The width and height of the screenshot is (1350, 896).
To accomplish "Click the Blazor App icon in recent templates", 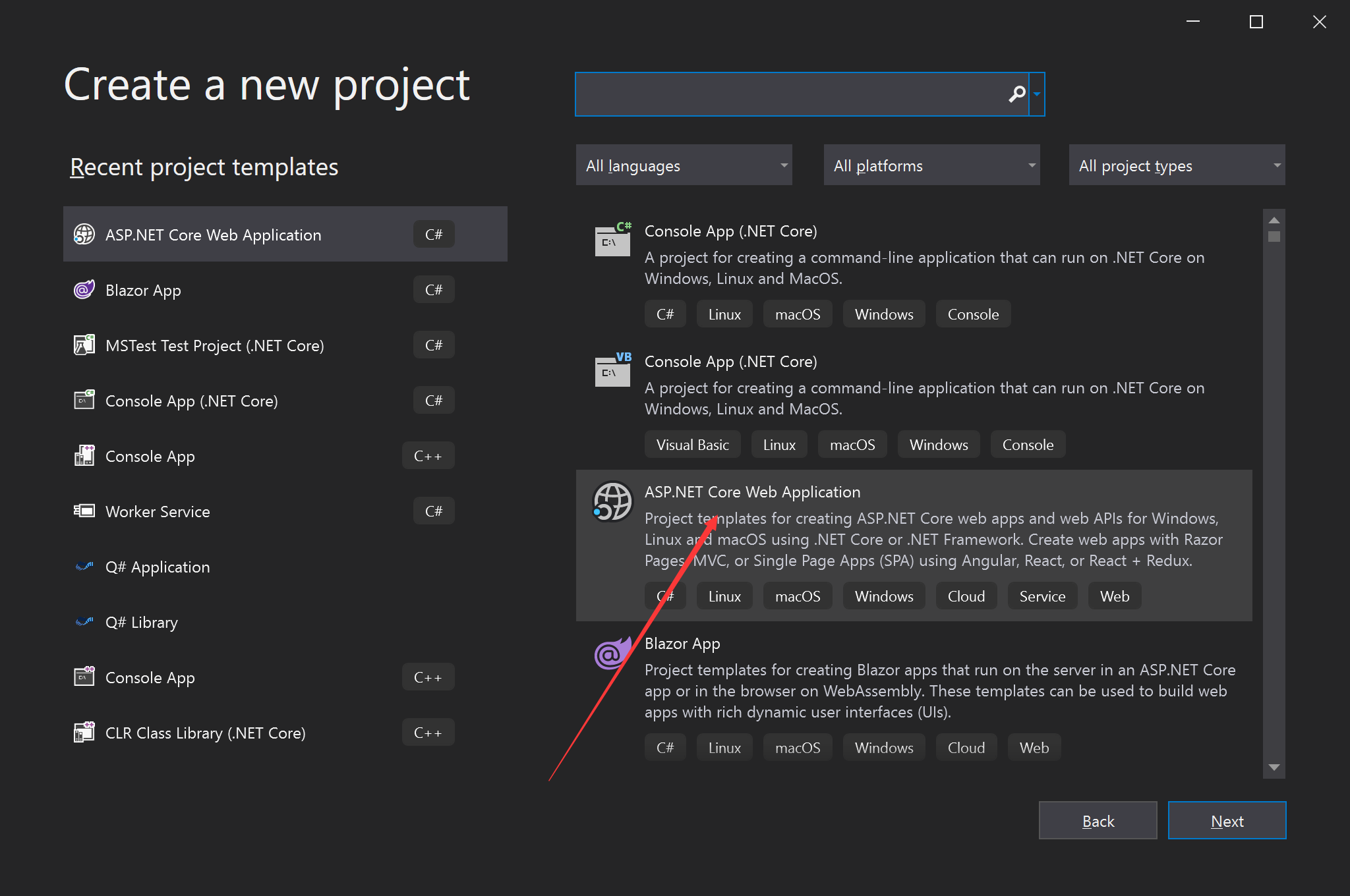I will pyautogui.click(x=84, y=290).
